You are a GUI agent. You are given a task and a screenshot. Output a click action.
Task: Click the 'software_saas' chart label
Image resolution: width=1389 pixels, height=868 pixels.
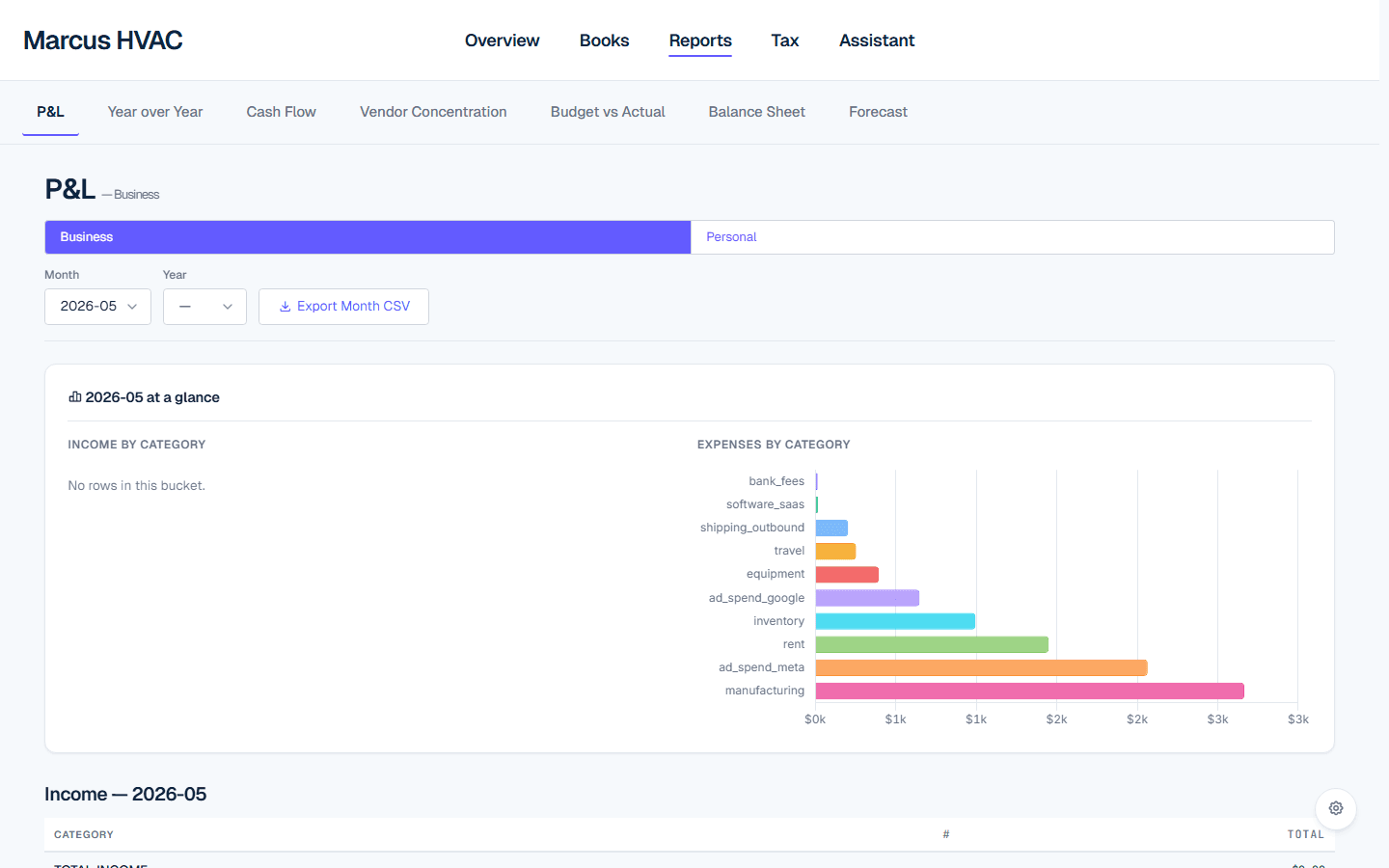pyautogui.click(x=765, y=504)
